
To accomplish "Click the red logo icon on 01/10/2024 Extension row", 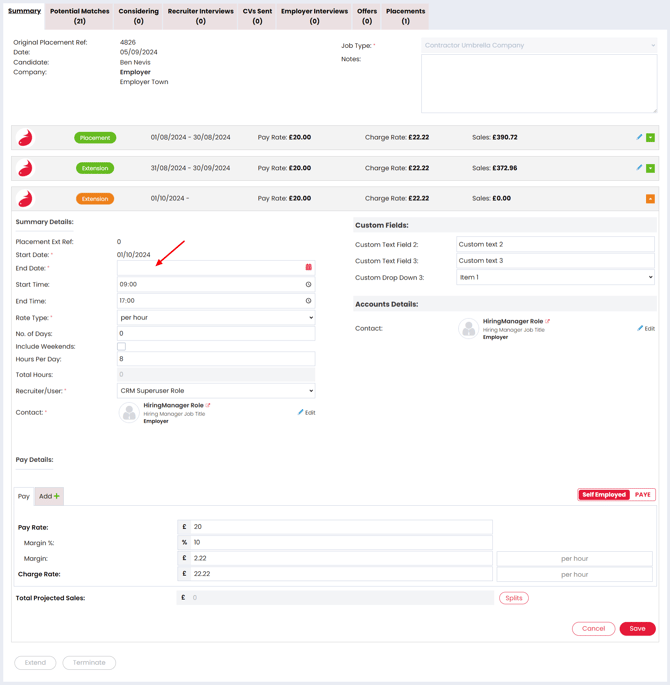I will coord(25,199).
